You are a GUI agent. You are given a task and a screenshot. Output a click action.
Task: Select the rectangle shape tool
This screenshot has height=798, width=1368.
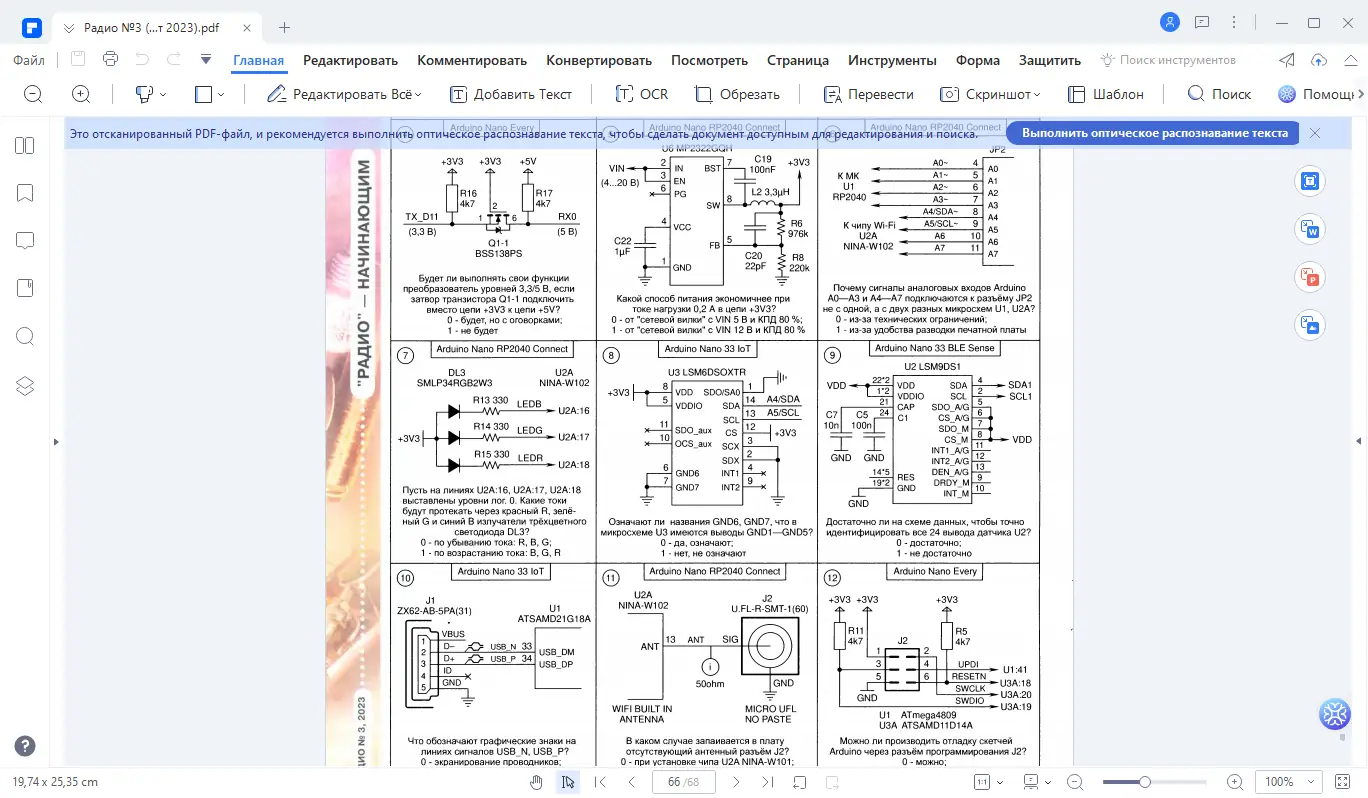pyautogui.click(x=203, y=94)
